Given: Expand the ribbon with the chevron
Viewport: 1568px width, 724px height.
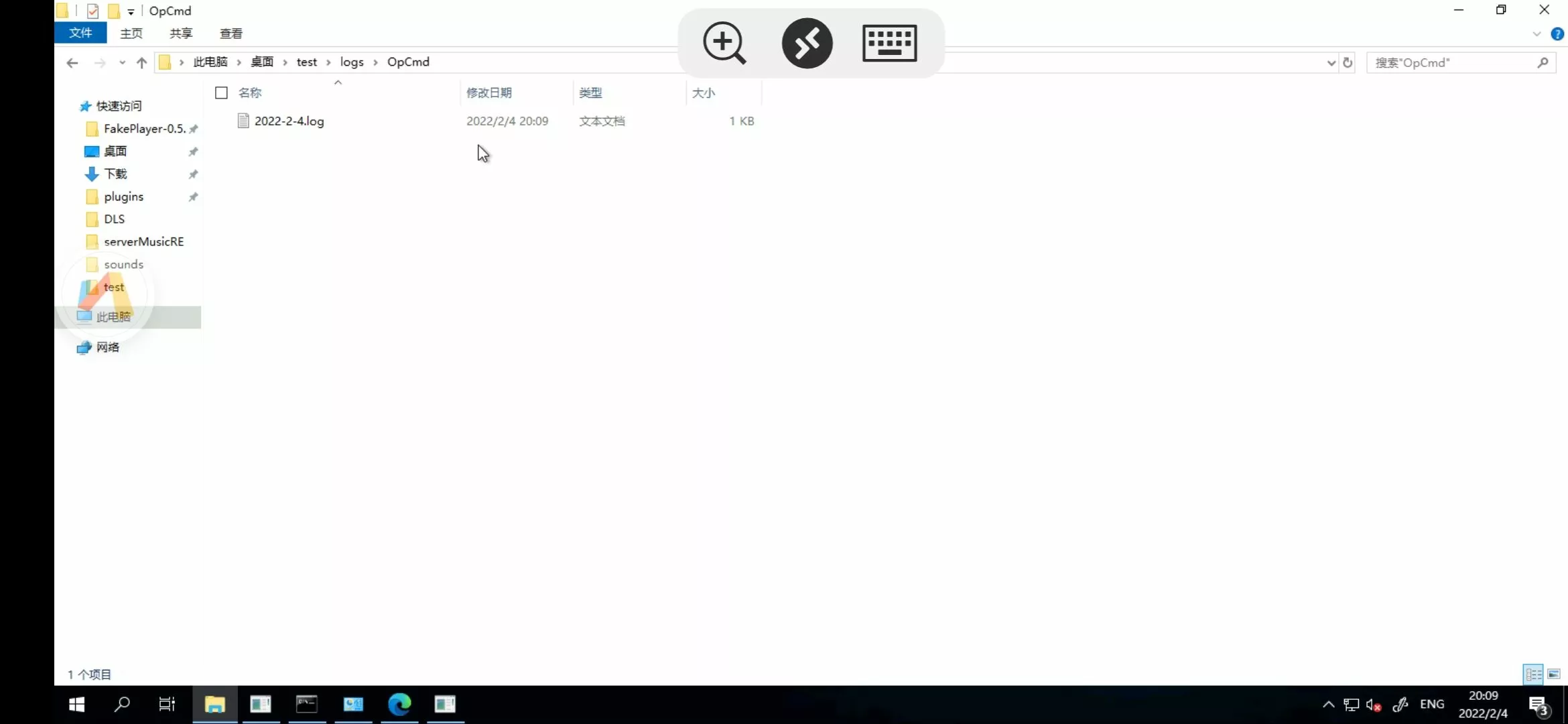Looking at the screenshot, I should [1537, 34].
